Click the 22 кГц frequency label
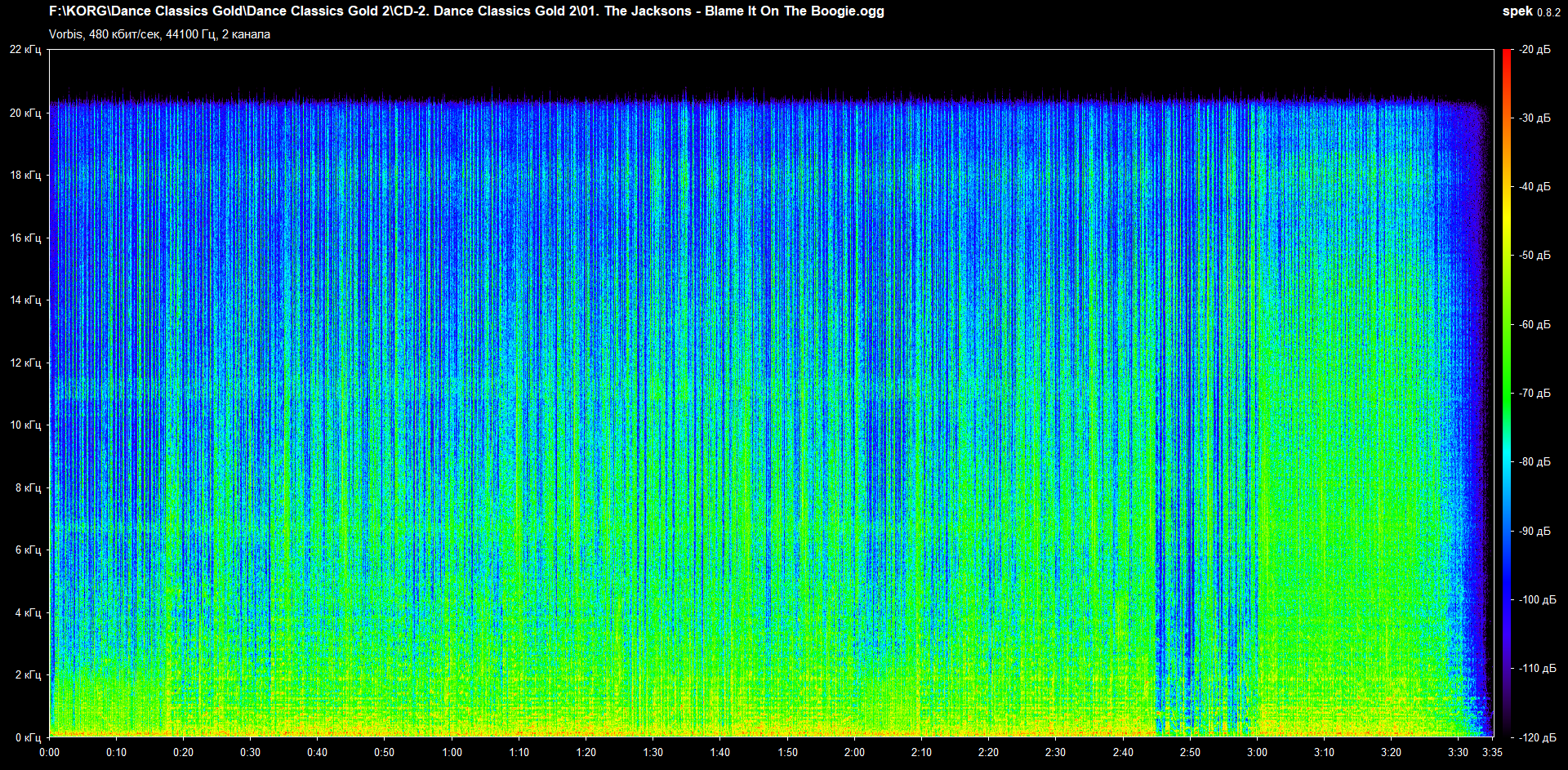The width and height of the screenshot is (1568, 770). click(25, 50)
